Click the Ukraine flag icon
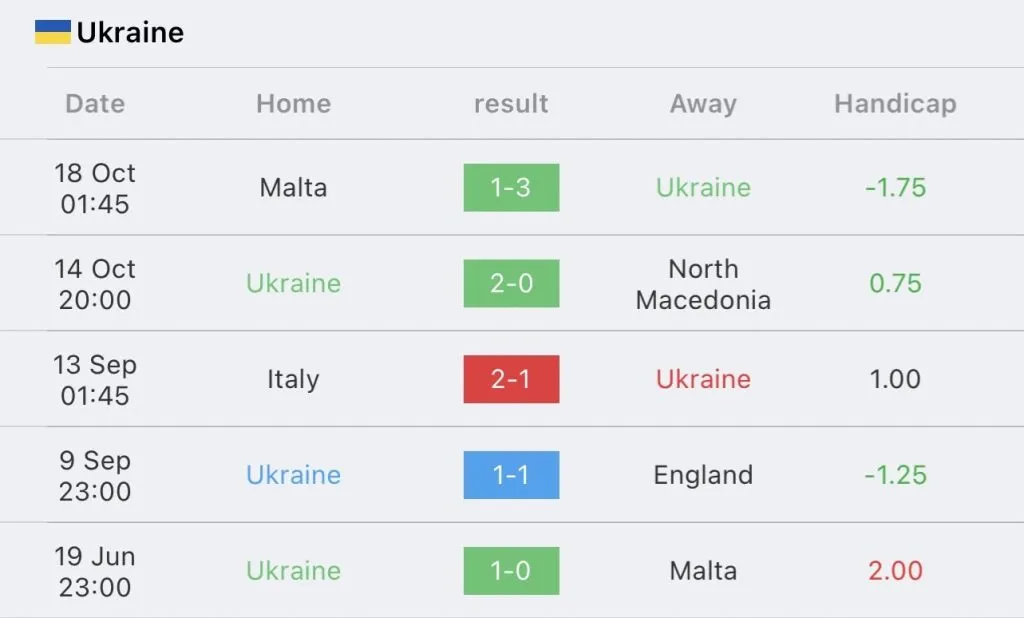Image resolution: width=1024 pixels, height=618 pixels. pyautogui.click(x=52, y=32)
